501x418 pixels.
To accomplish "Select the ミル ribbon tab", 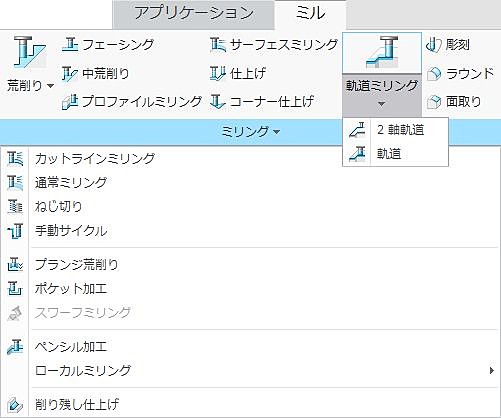I will click(x=310, y=14).
